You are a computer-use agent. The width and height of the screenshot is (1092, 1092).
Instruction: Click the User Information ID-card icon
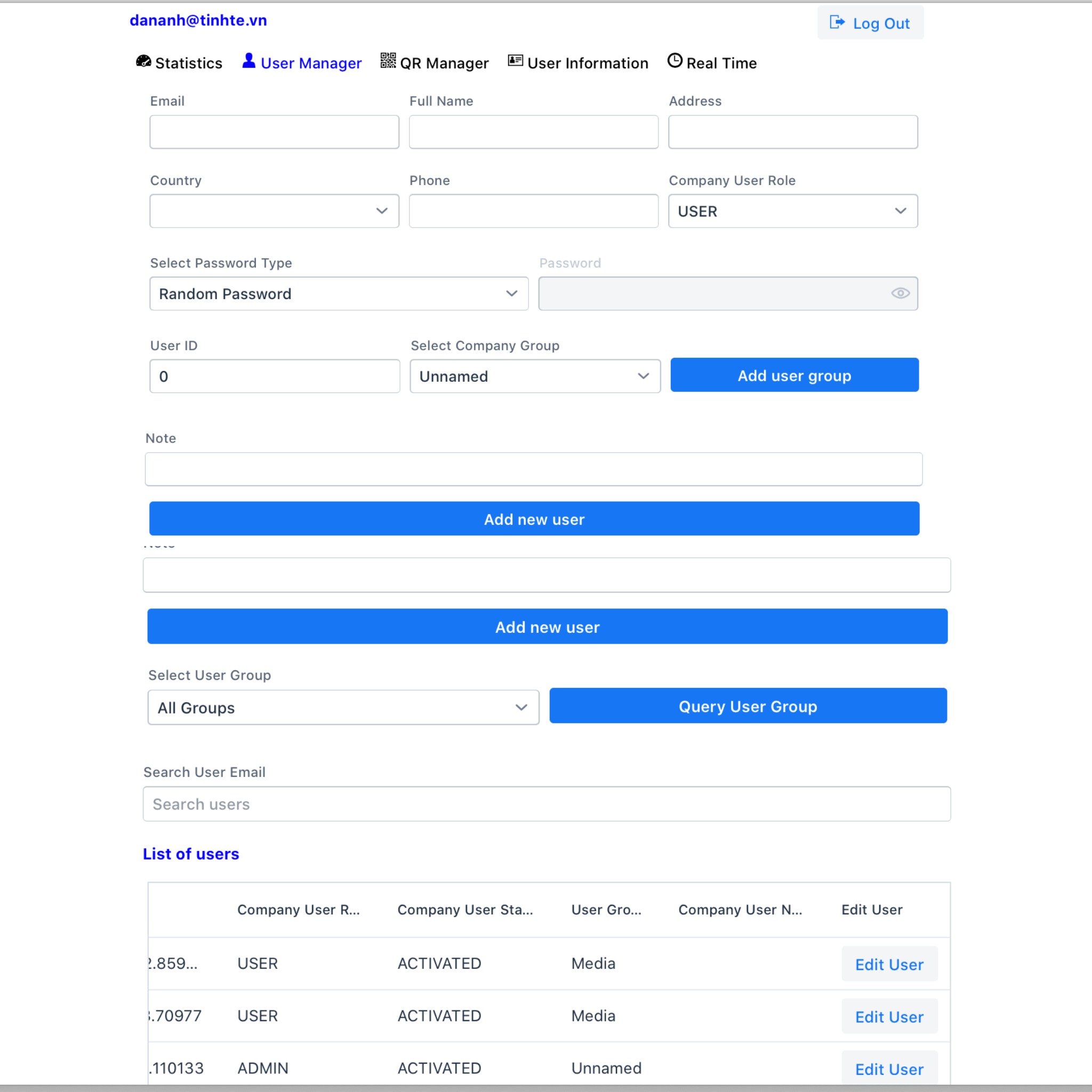pyautogui.click(x=515, y=60)
